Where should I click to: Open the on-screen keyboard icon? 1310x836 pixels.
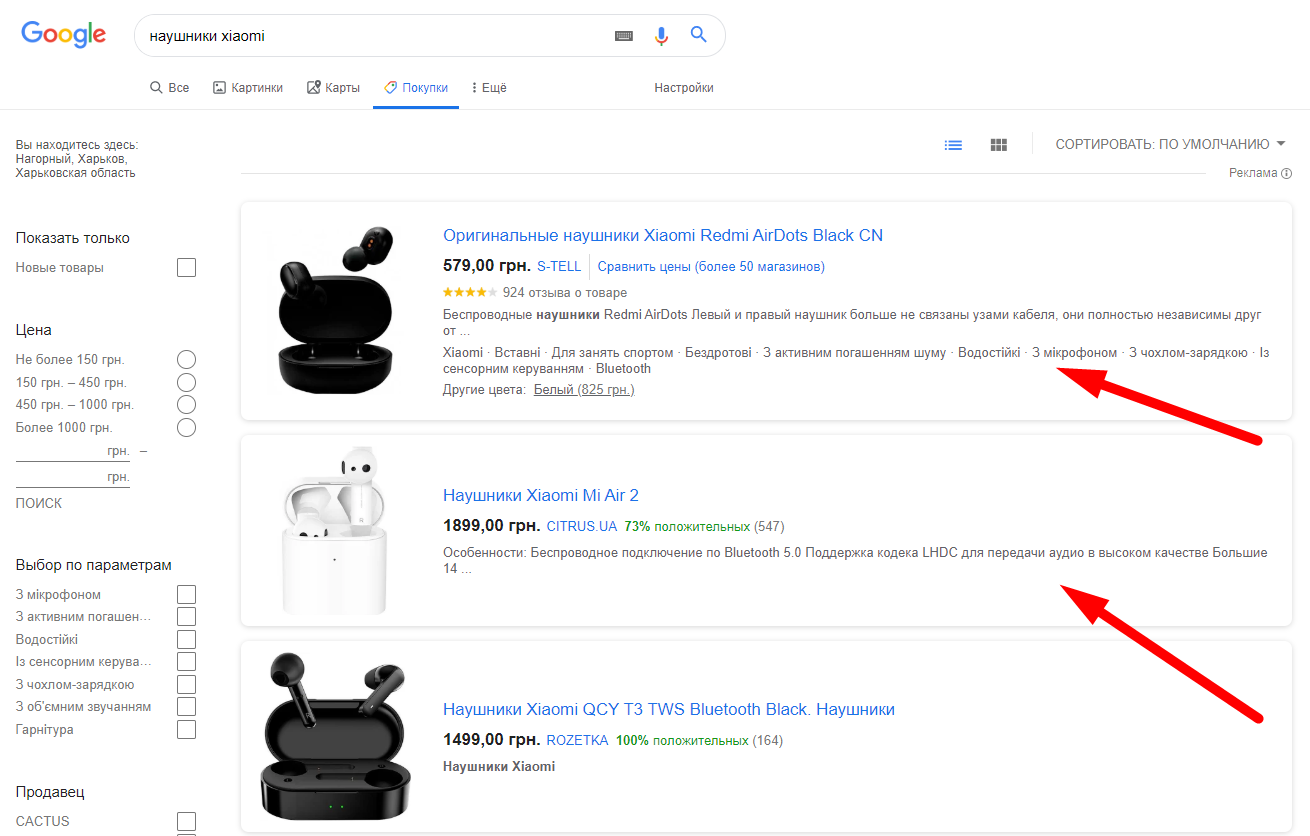(x=624, y=36)
